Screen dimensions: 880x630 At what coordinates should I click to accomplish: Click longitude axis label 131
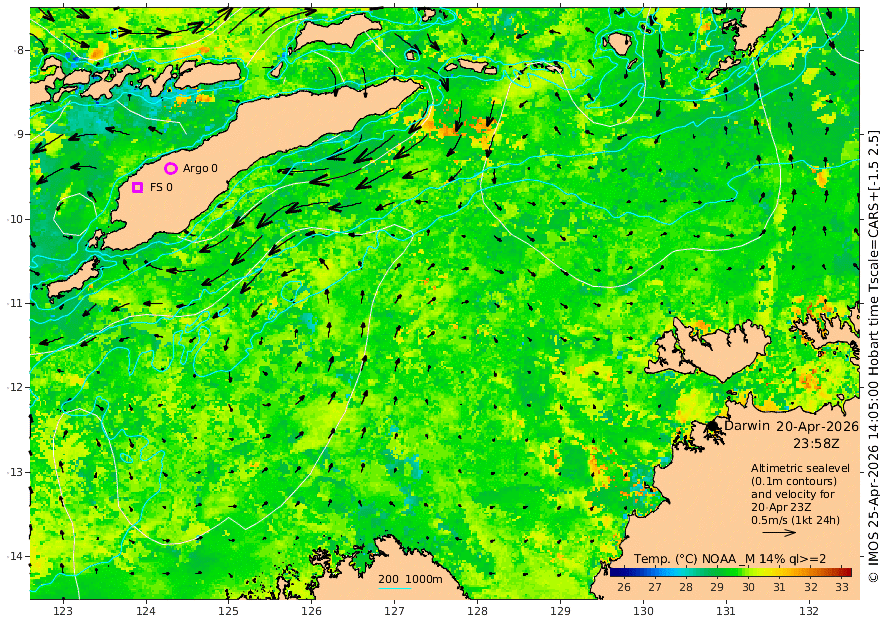726,611
